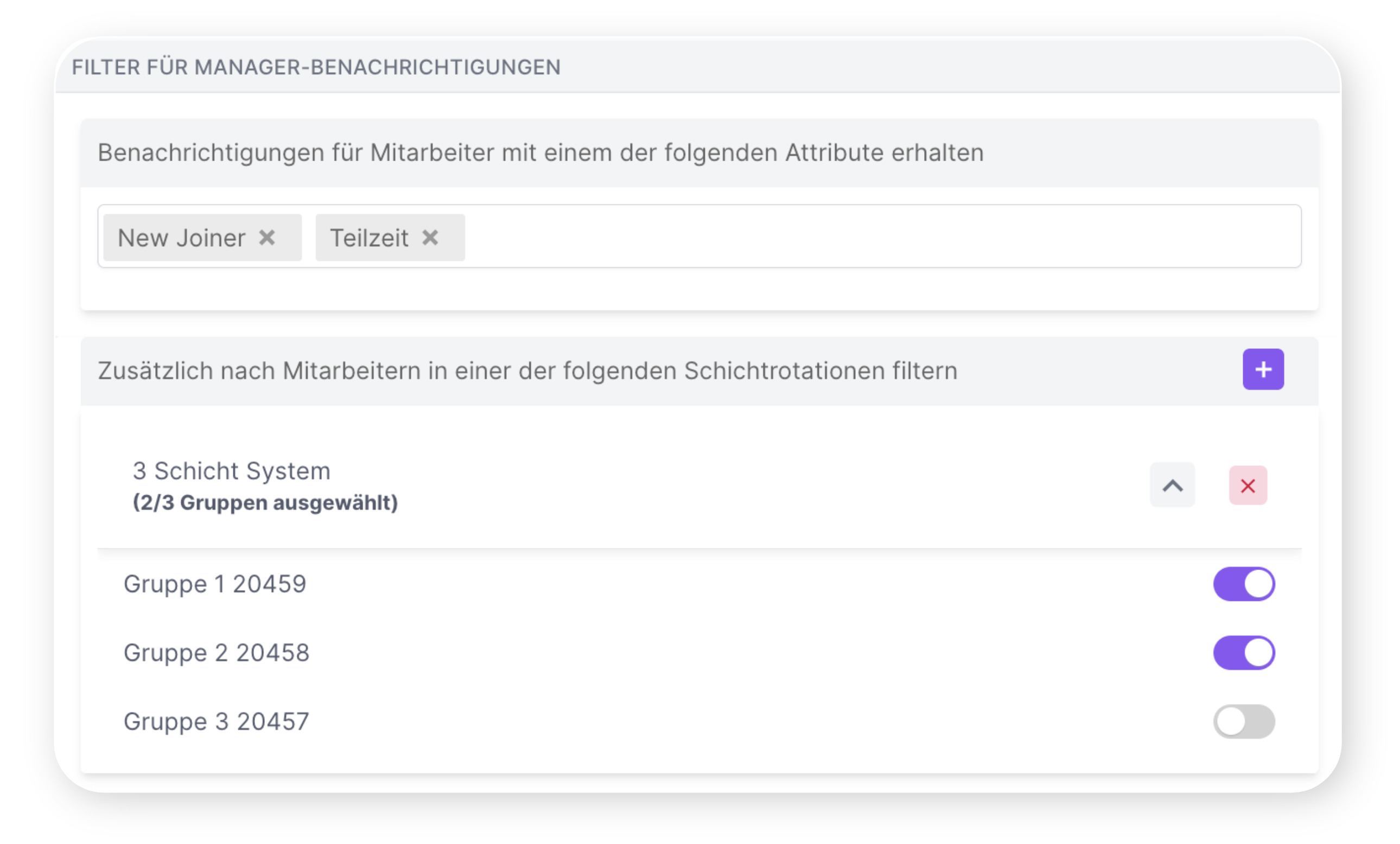This screenshot has width=1400, height=844.
Task: Slide the Gruppe 3 switch handle right
Action: coord(1231,721)
